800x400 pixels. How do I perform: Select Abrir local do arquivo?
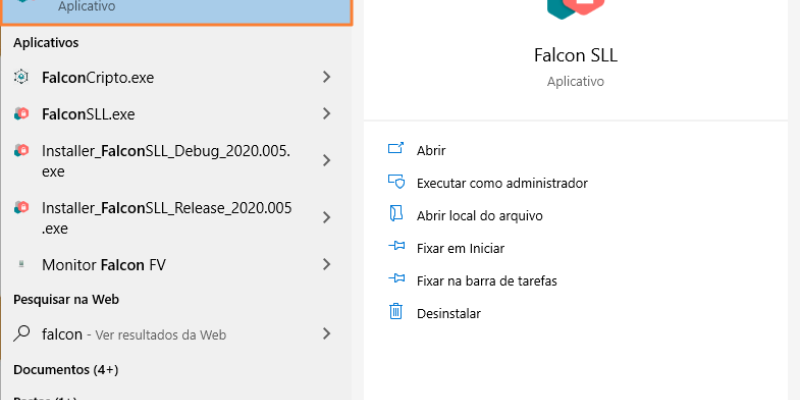coord(480,216)
